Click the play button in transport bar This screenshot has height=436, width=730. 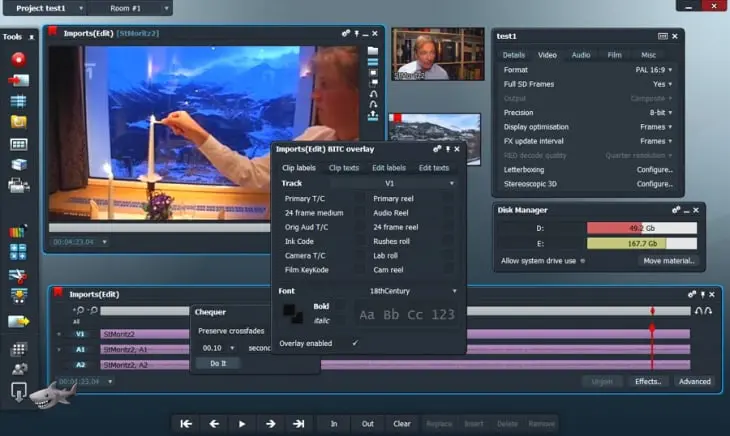point(241,424)
